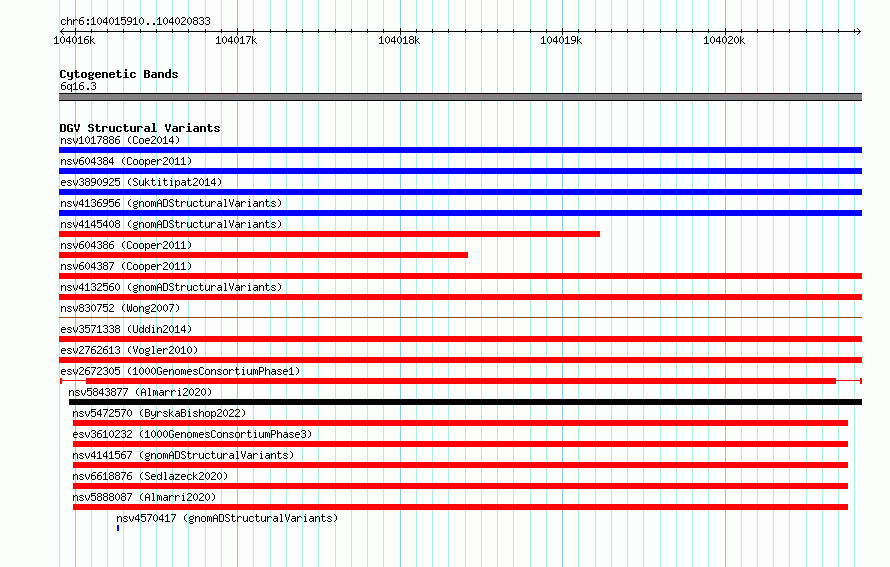The image size is (890, 567).
Task: Click the 104019k ruler label
Action: click(561, 40)
